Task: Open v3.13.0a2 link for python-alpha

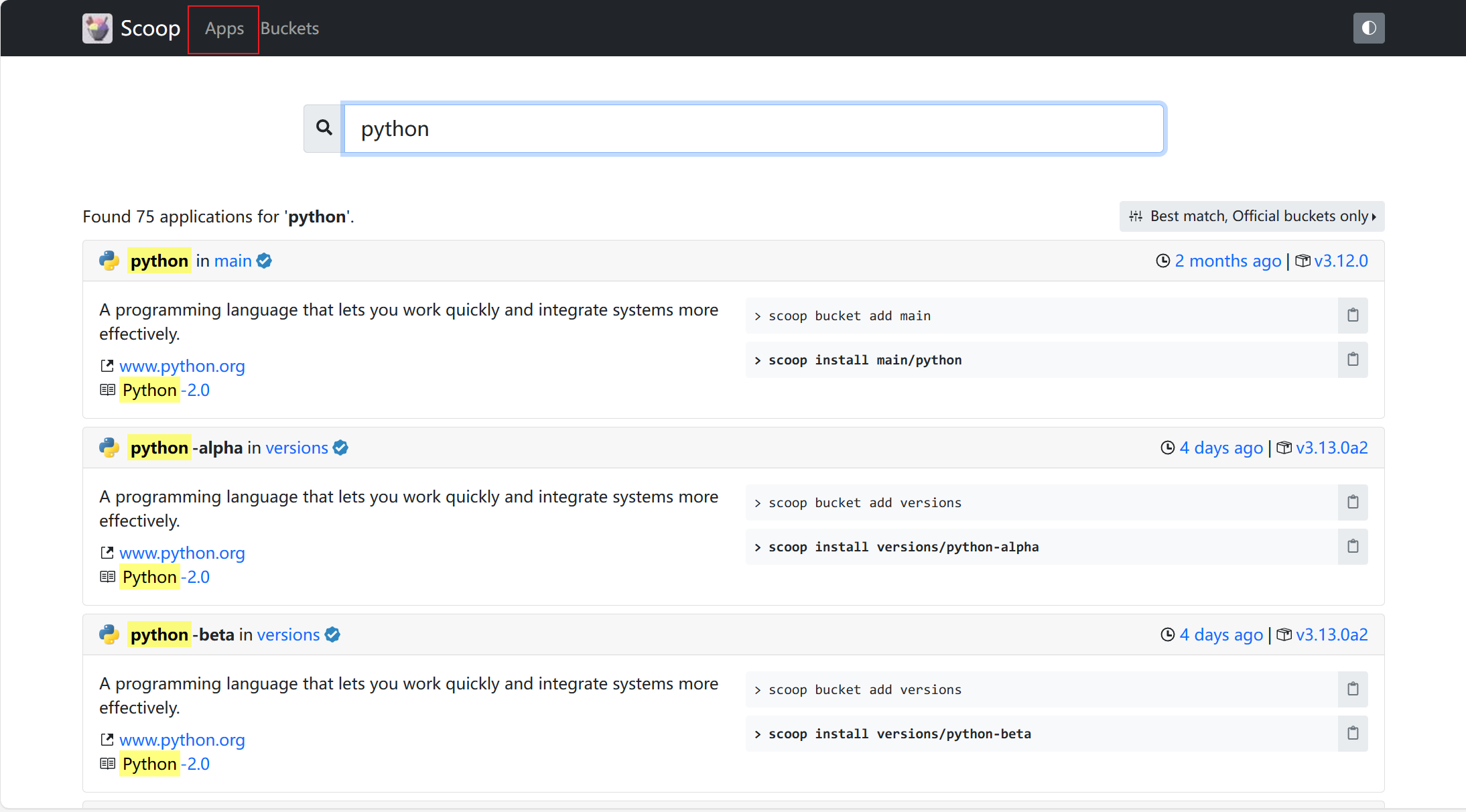Action: pos(1332,448)
